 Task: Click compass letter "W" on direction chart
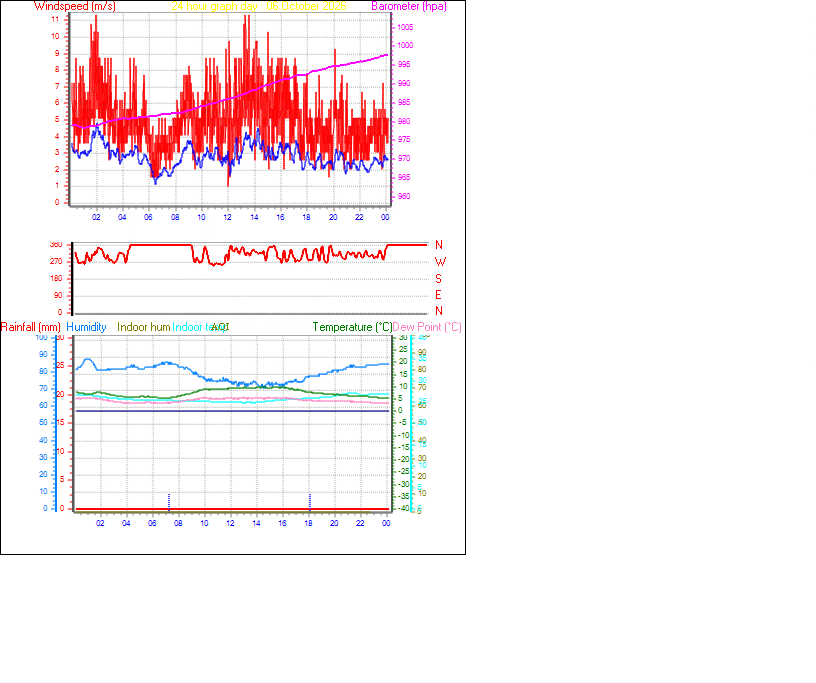(440, 262)
